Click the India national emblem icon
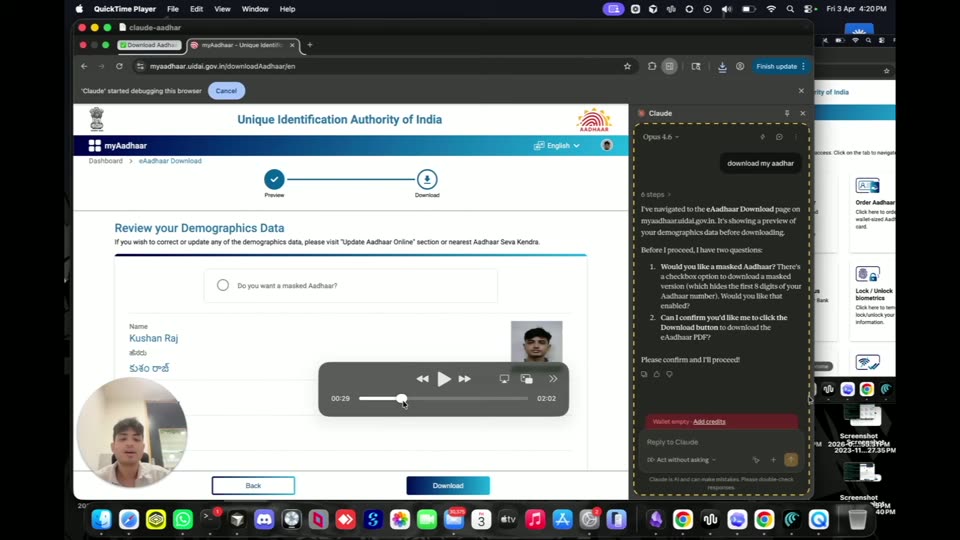Screen dimensions: 960x540 pyautogui.click(x=97, y=119)
